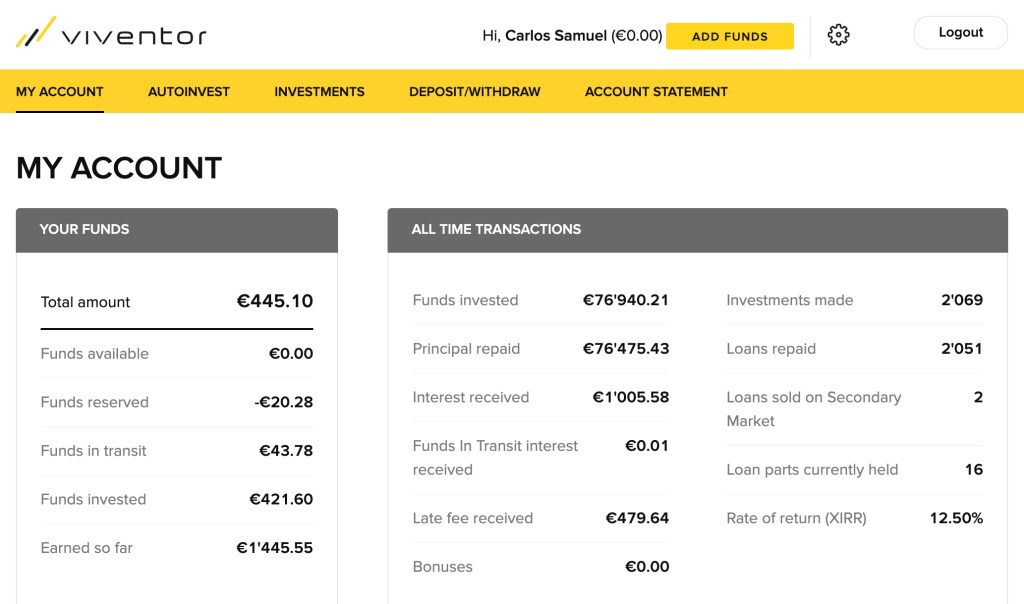
Task: Click the Carlos Samuel user name
Action: point(555,36)
